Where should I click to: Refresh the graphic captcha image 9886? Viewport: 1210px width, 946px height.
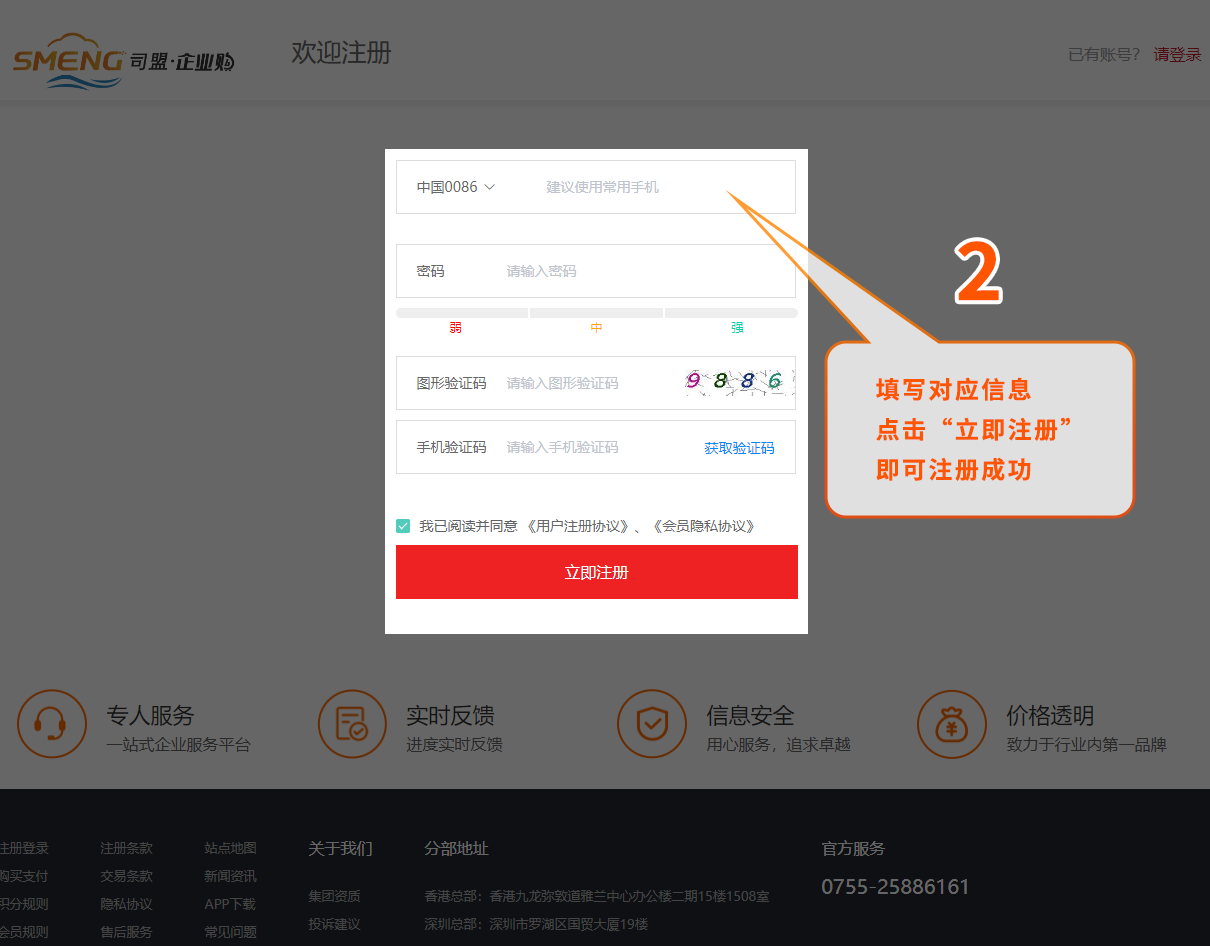[739, 382]
